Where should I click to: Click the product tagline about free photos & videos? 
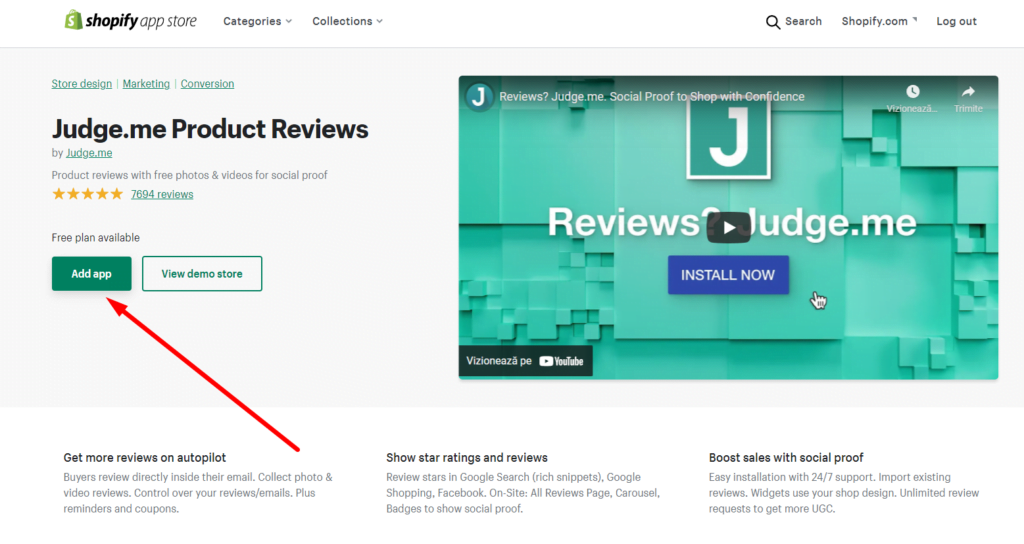click(189, 175)
